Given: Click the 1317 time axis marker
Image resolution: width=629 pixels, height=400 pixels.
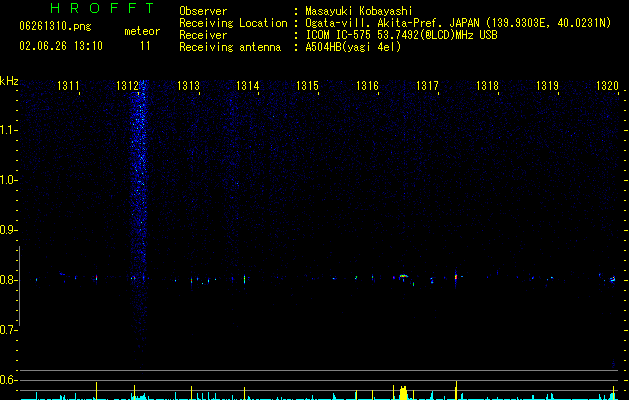Looking at the screenshot, I should click(x=427, y=86).
